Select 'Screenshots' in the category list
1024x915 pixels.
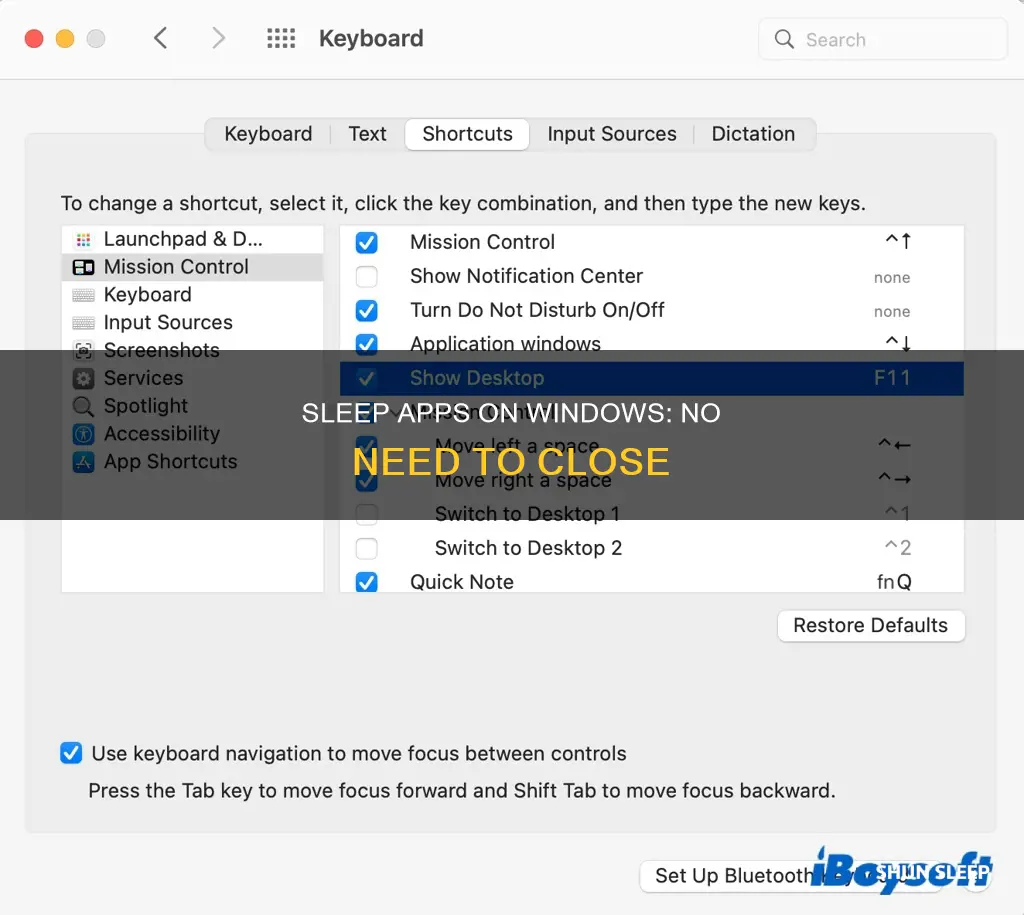click(192, 350)
